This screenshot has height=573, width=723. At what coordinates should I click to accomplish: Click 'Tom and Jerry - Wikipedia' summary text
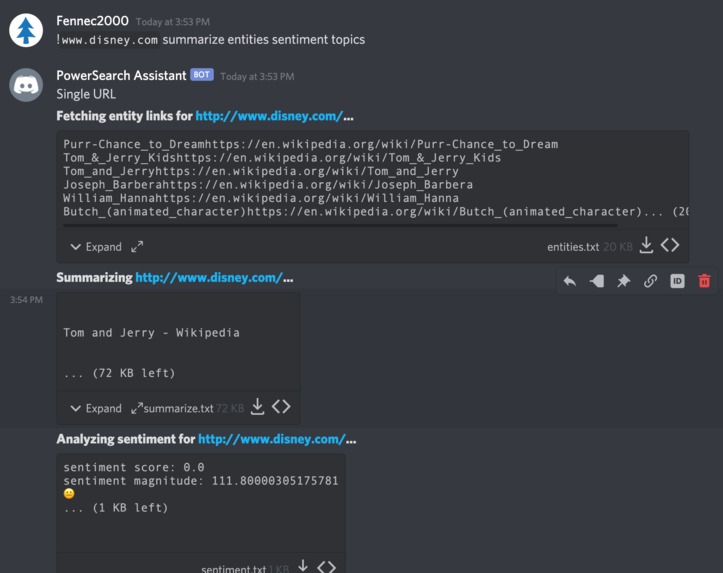click(x=151, y=333)
